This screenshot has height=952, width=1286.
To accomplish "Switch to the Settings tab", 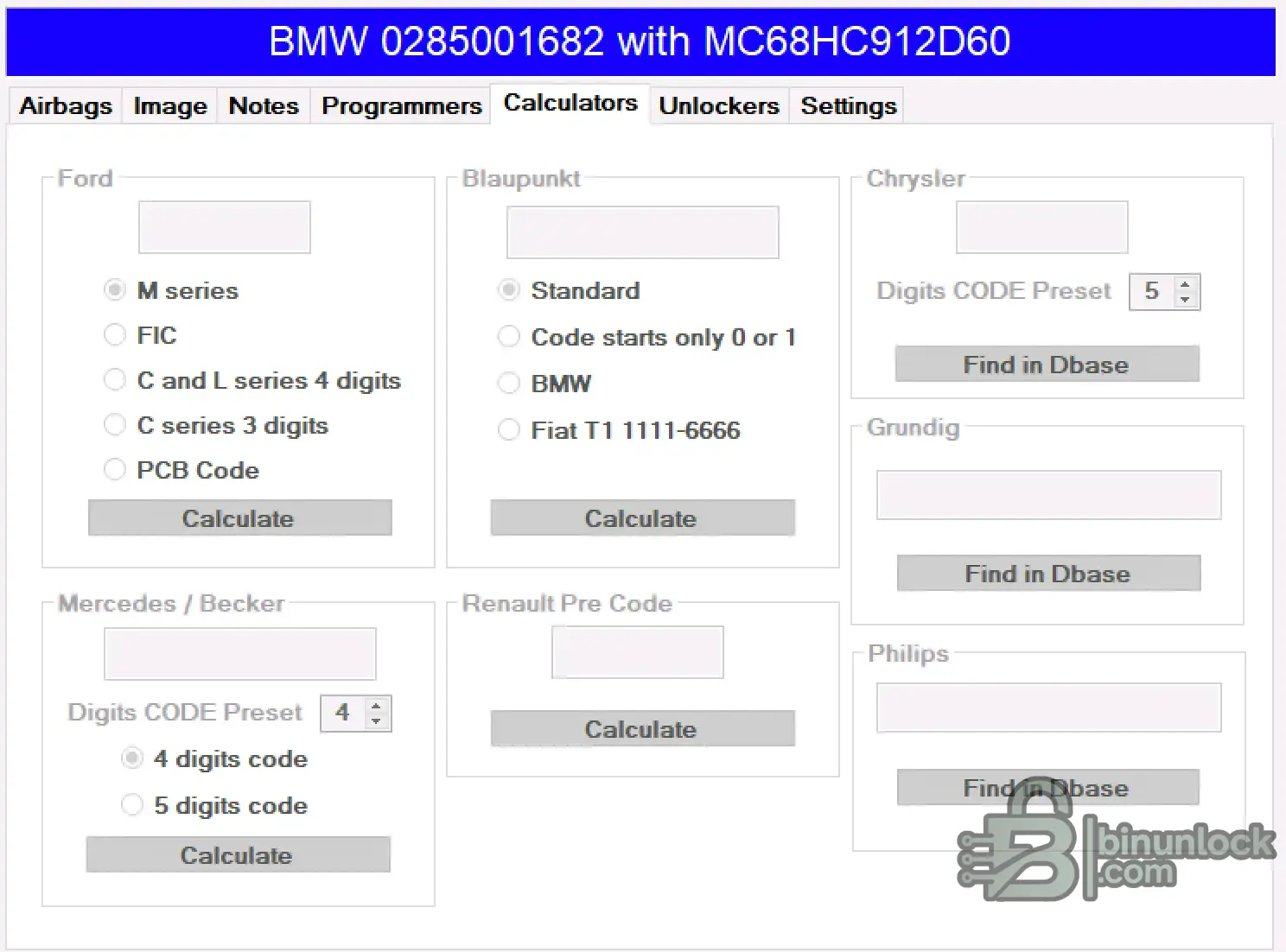I will [x=849, y=105].
